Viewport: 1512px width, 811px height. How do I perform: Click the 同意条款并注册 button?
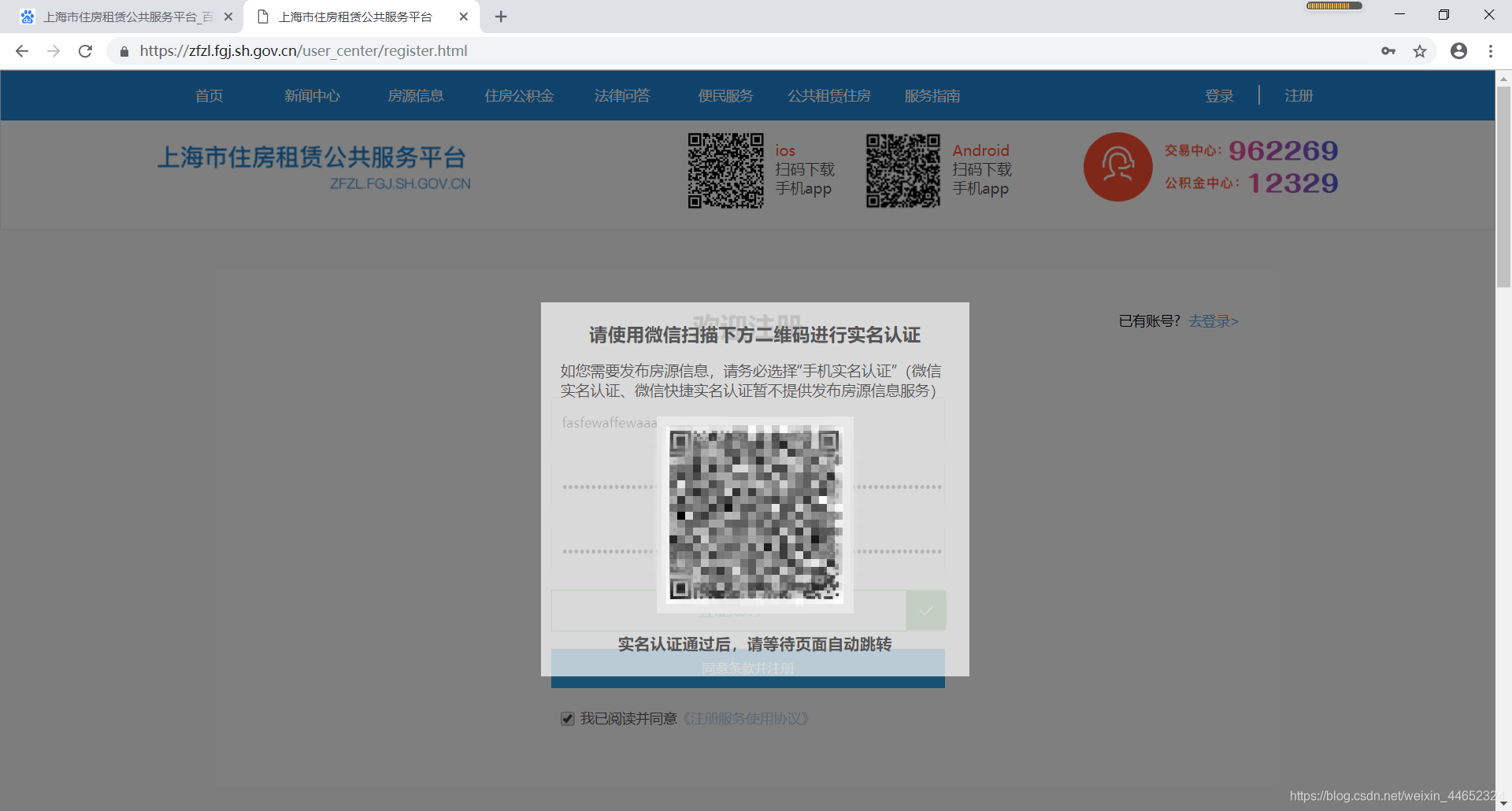[748, 668]
